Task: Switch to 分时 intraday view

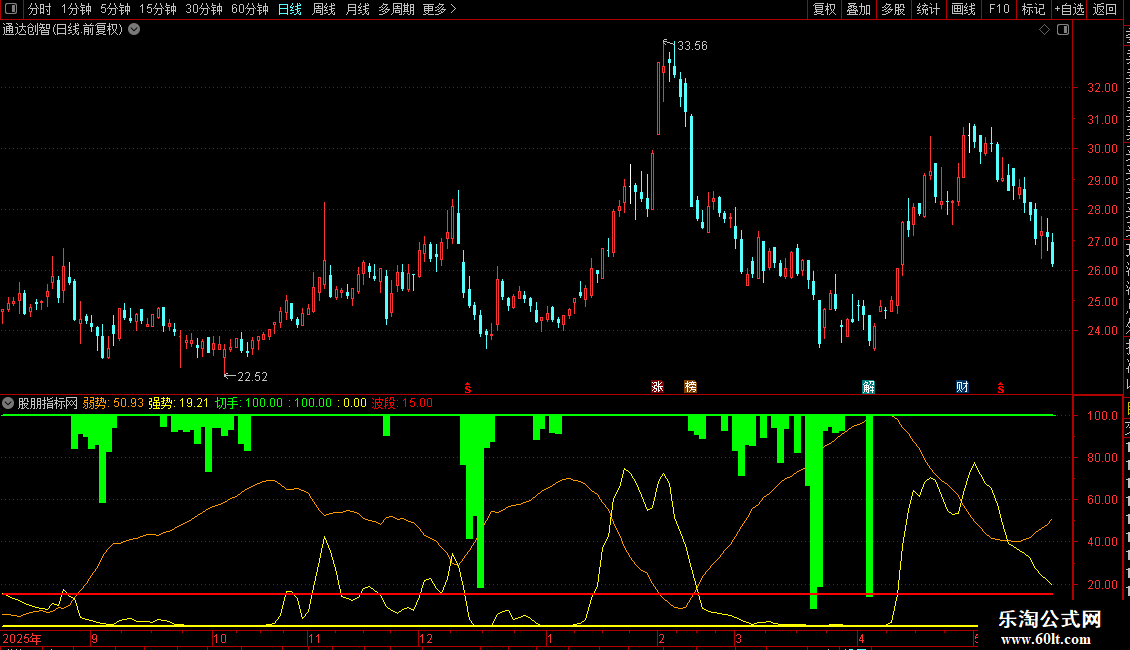Action: pos(40,9)
